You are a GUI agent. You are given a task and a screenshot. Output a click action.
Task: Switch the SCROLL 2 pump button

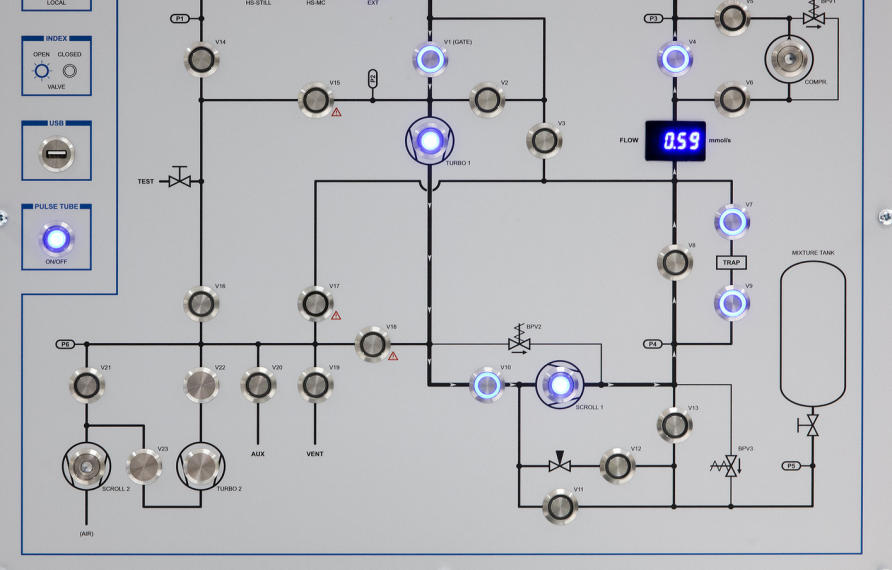86,466
